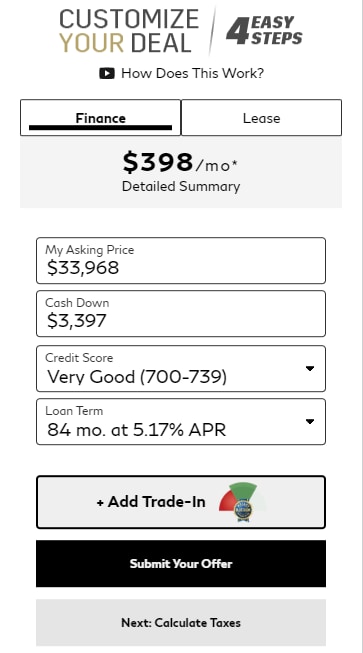This screenshot has width=363, height=653.
Task: Switch to the Lease tab
Action: [x=261, y=117]
